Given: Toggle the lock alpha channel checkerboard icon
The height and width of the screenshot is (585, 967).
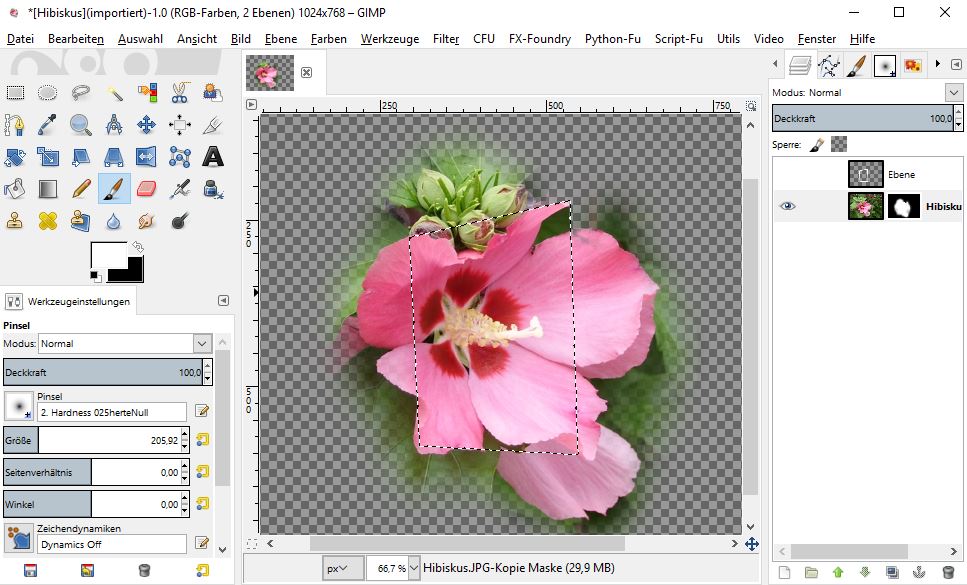Looking at the screenshot, I should (x=838, y=144).
